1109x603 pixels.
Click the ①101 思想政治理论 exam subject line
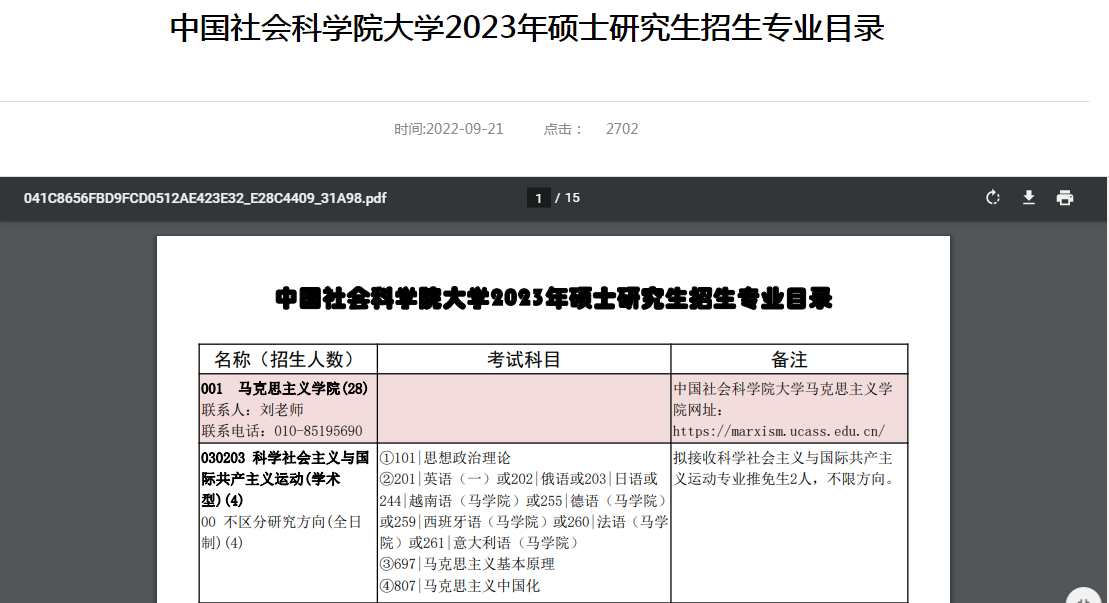(x=445, y=458)
